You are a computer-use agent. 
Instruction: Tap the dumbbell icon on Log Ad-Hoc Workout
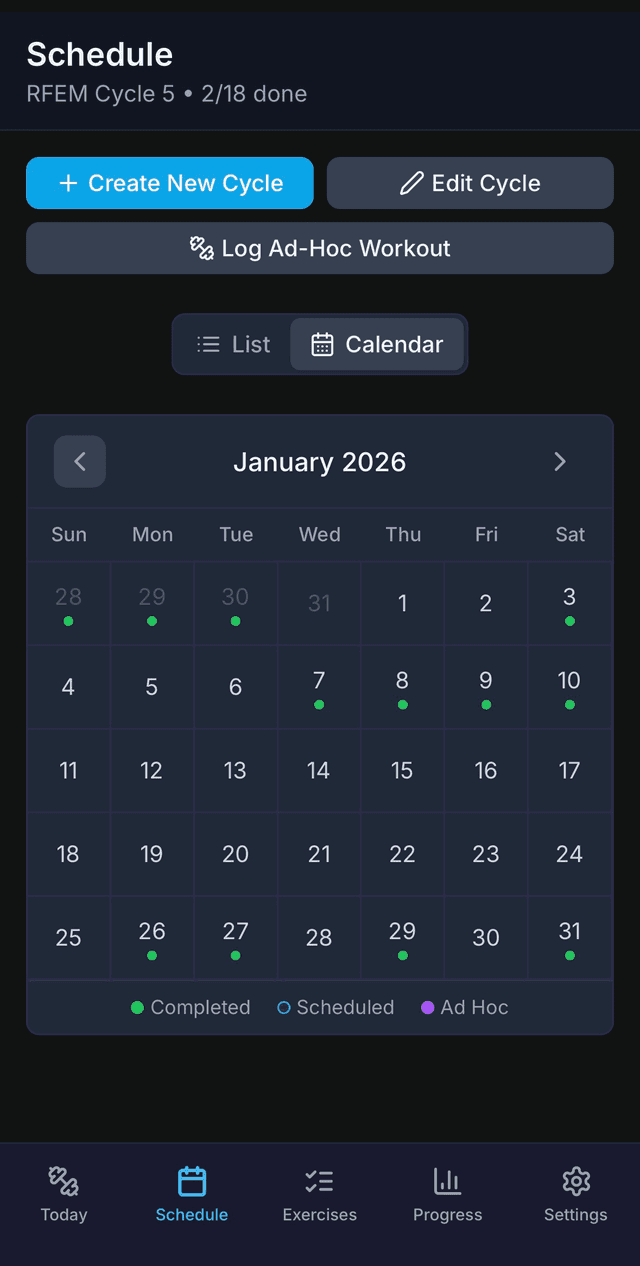pyautogui.click(x=203, y=247)
